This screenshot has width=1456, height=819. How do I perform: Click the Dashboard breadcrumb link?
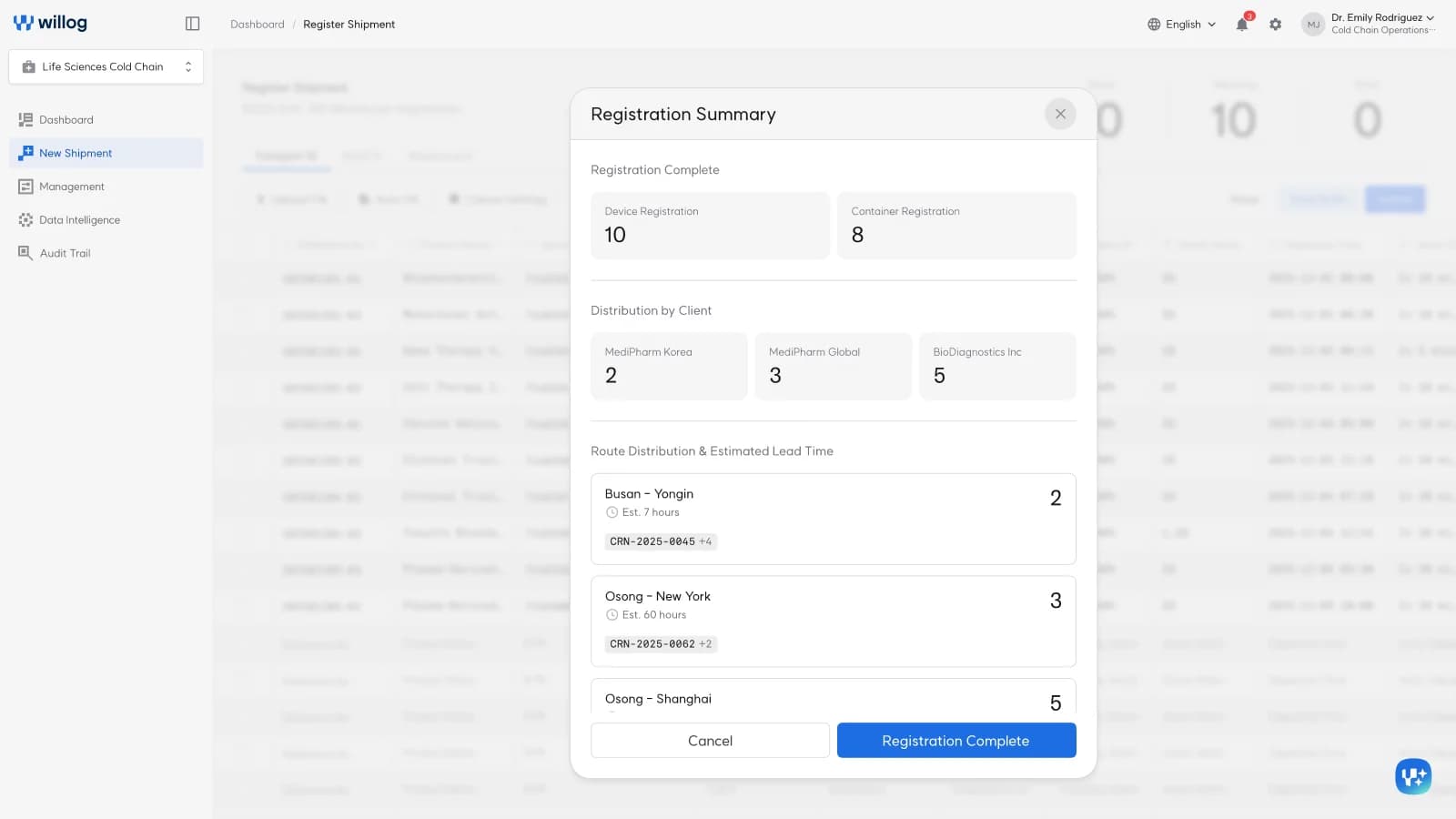pos(258,25)
